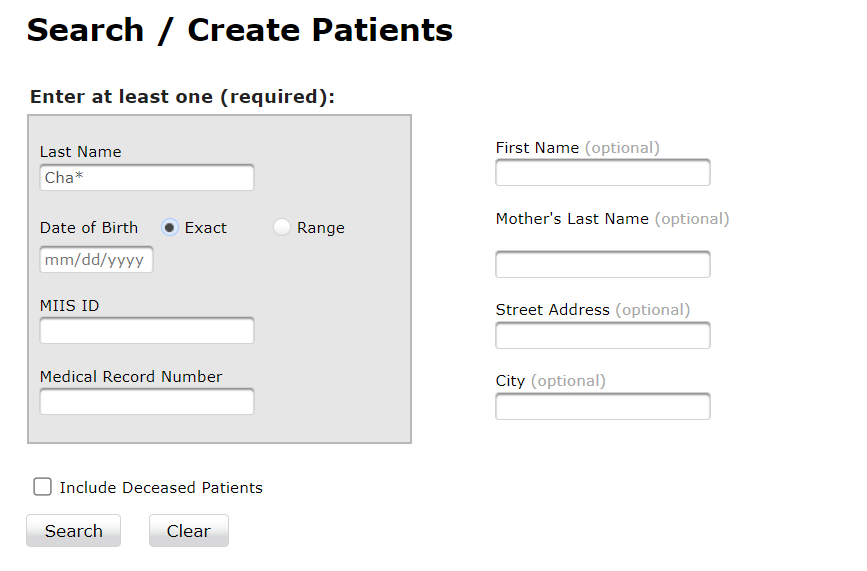The image size is (867, 571).
Task: Click the "Enter at least one (required)" heading
Action: coord(182,97)
